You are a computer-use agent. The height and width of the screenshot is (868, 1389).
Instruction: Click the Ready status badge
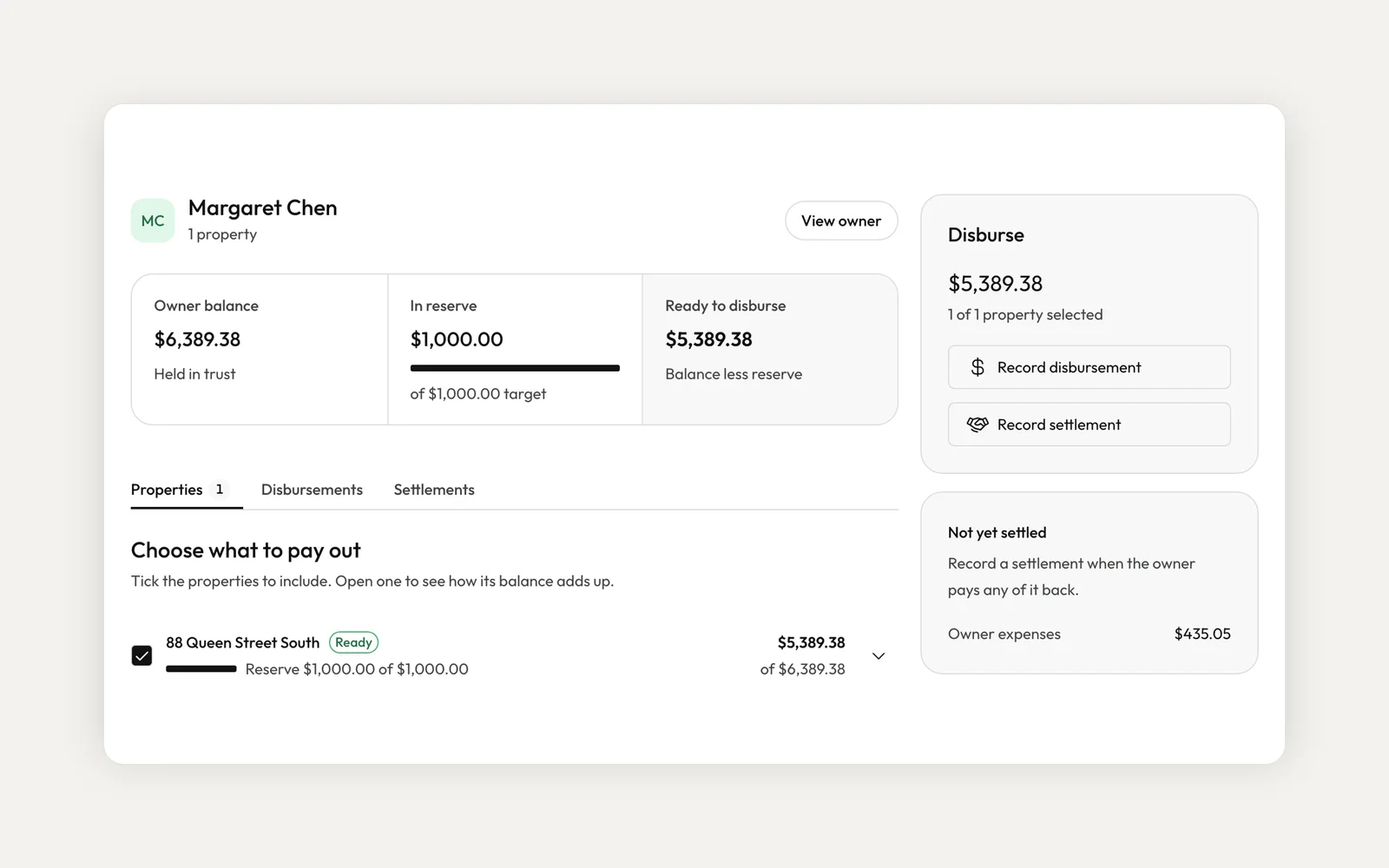(x=353, y=642)
